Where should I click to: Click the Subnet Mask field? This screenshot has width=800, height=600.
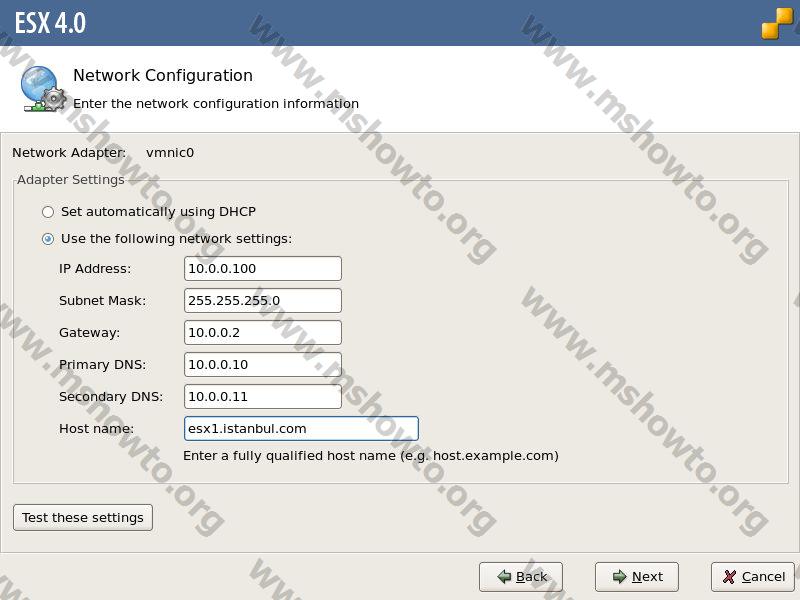coord(263,301)
